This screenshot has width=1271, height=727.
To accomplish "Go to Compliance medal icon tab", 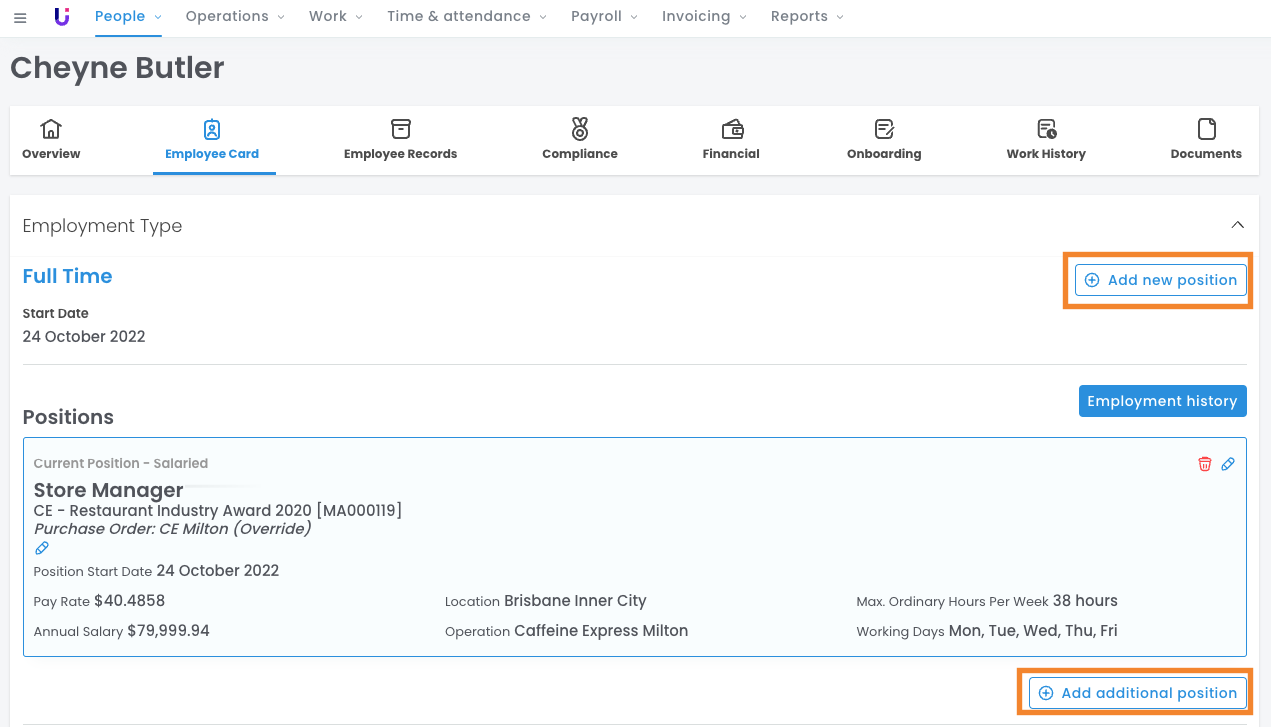I will (580, 140).
